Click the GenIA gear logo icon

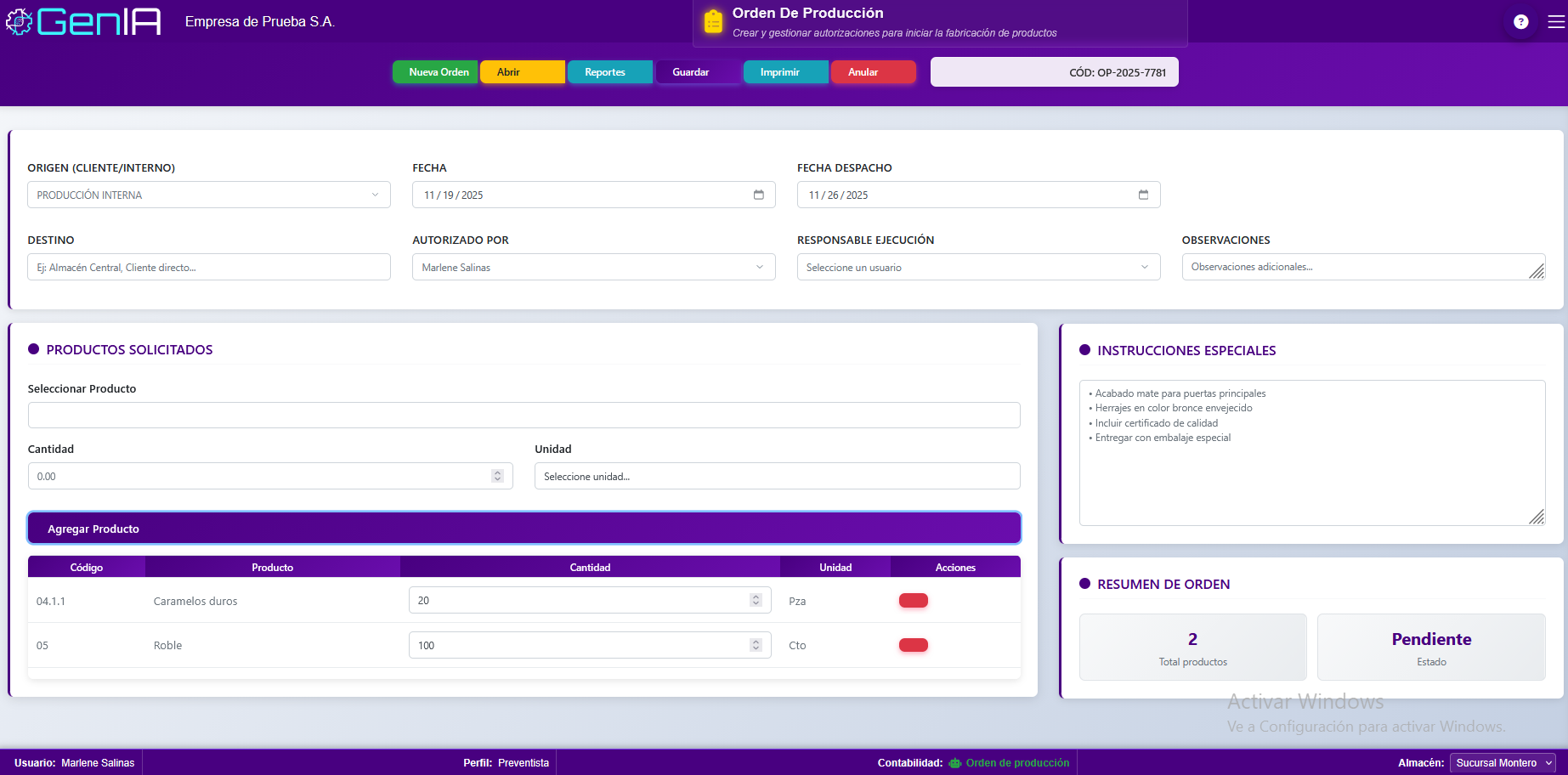pyautogui.click(x=19, y=21)
